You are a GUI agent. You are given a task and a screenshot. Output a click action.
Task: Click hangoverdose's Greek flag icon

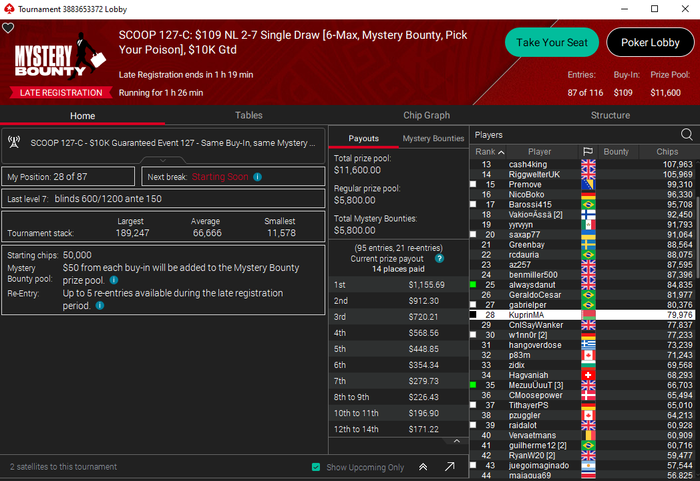point(588,345)
